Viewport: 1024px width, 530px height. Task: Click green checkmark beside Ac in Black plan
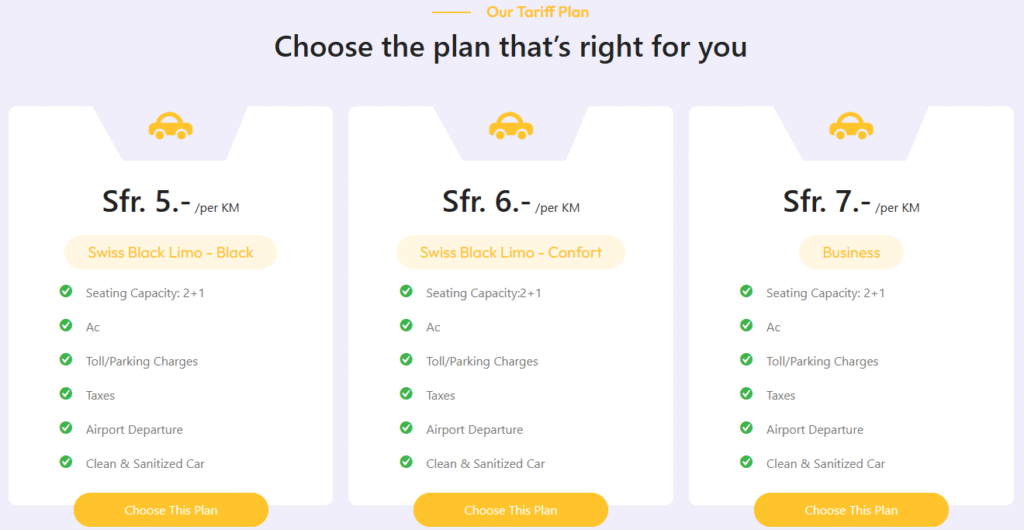[66, 326]
